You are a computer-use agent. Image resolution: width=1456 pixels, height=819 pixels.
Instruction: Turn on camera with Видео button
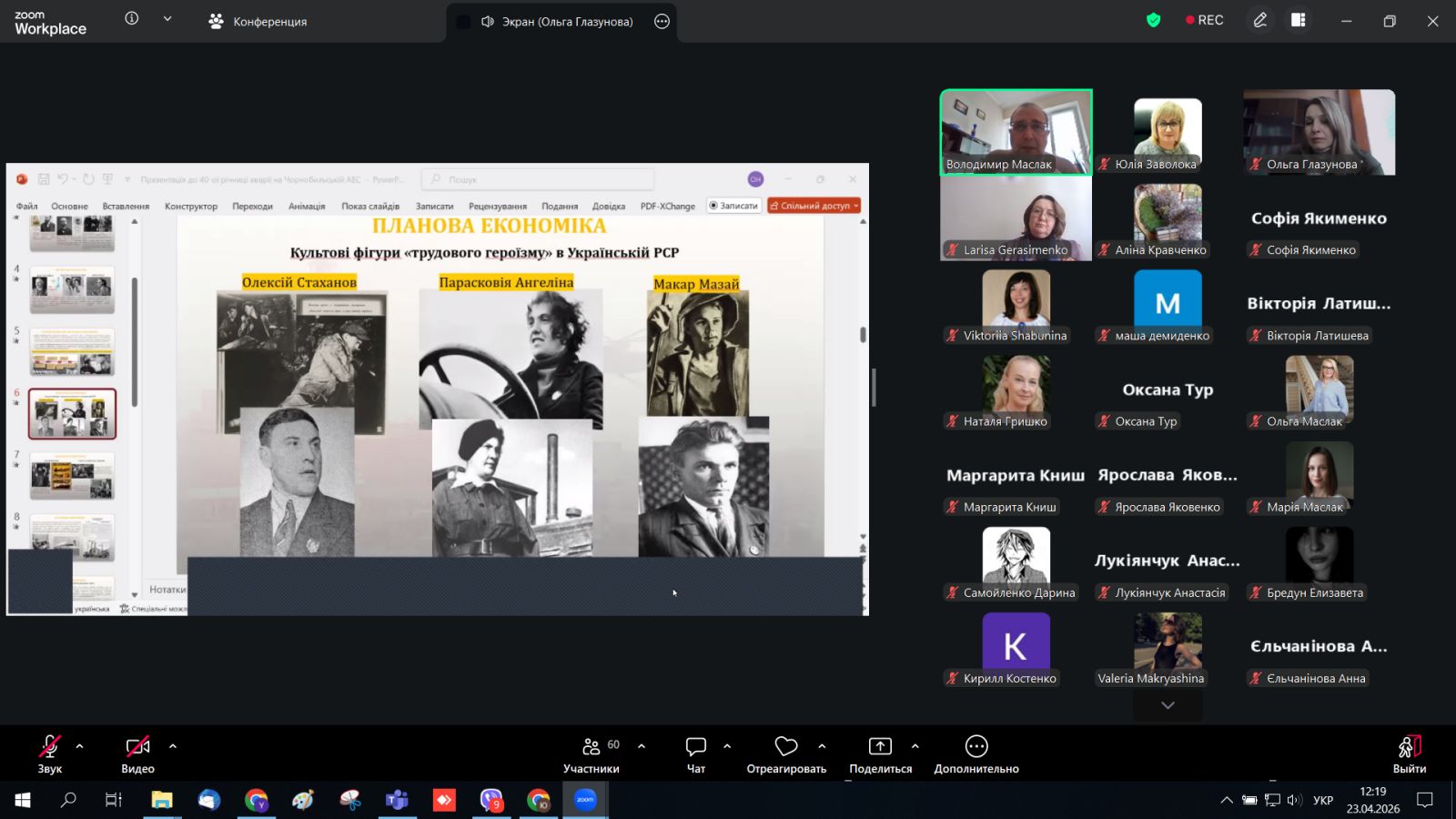pos(137,747)
